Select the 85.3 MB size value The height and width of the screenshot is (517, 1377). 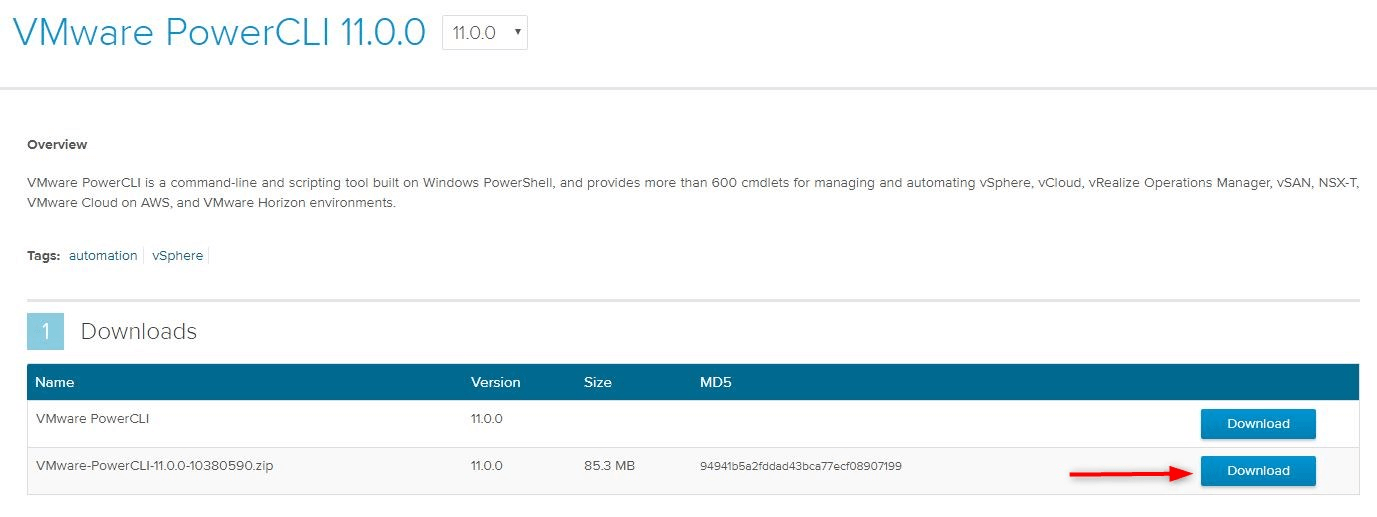(609, 466)
